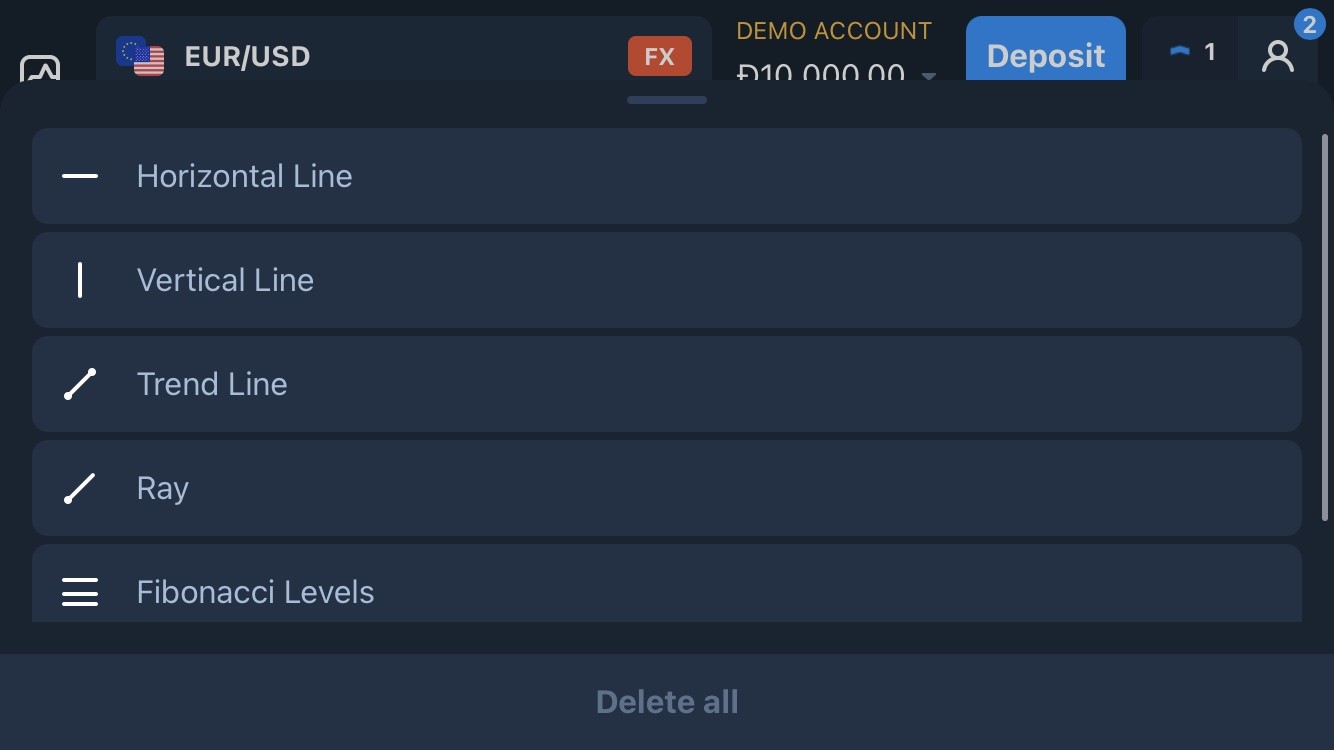Click the Trend Line two-point icon
The image size is (1334, 750).
tap(80, 384)
